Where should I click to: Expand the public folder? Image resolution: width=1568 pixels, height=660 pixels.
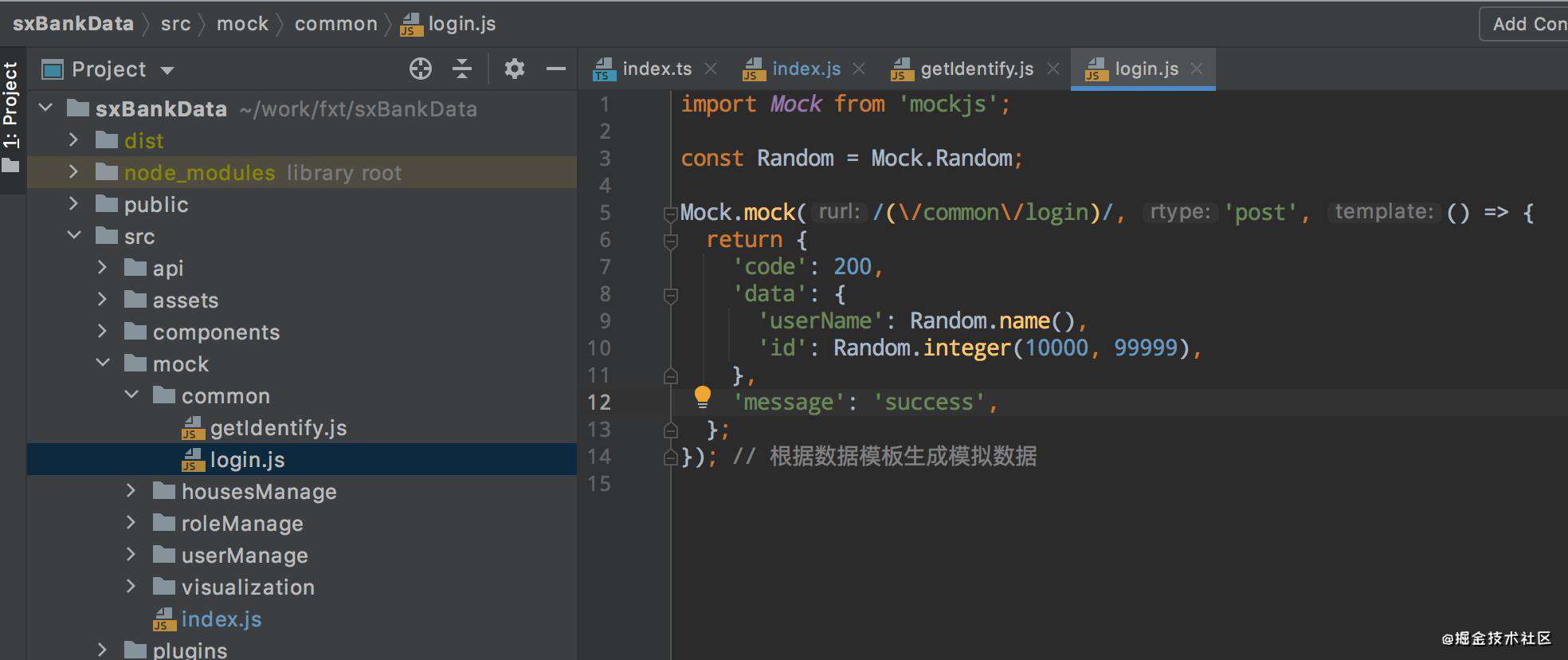click(x=73, y=204)
